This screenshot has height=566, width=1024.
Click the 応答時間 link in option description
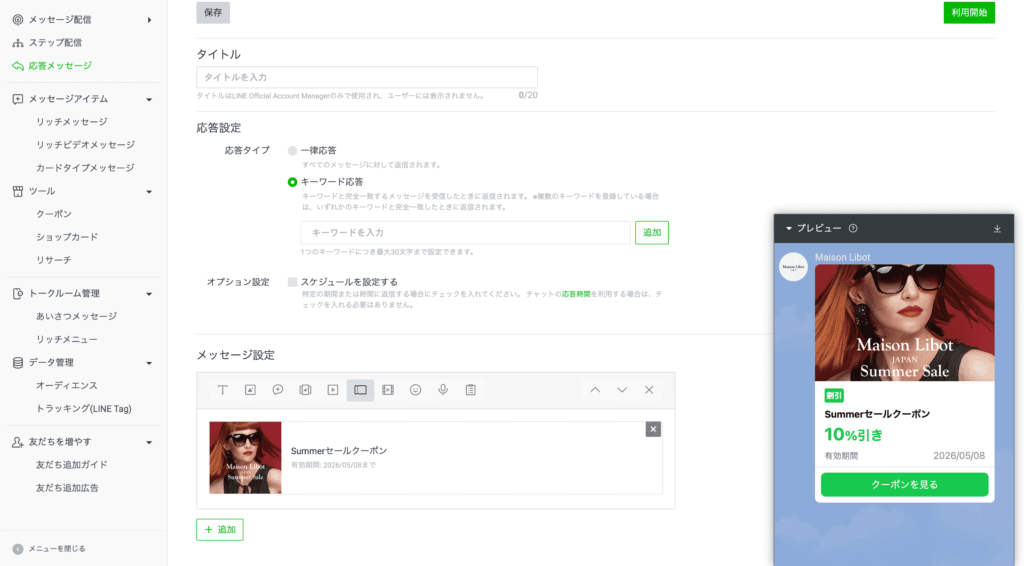pyautogui.click(x=575, y=294)
